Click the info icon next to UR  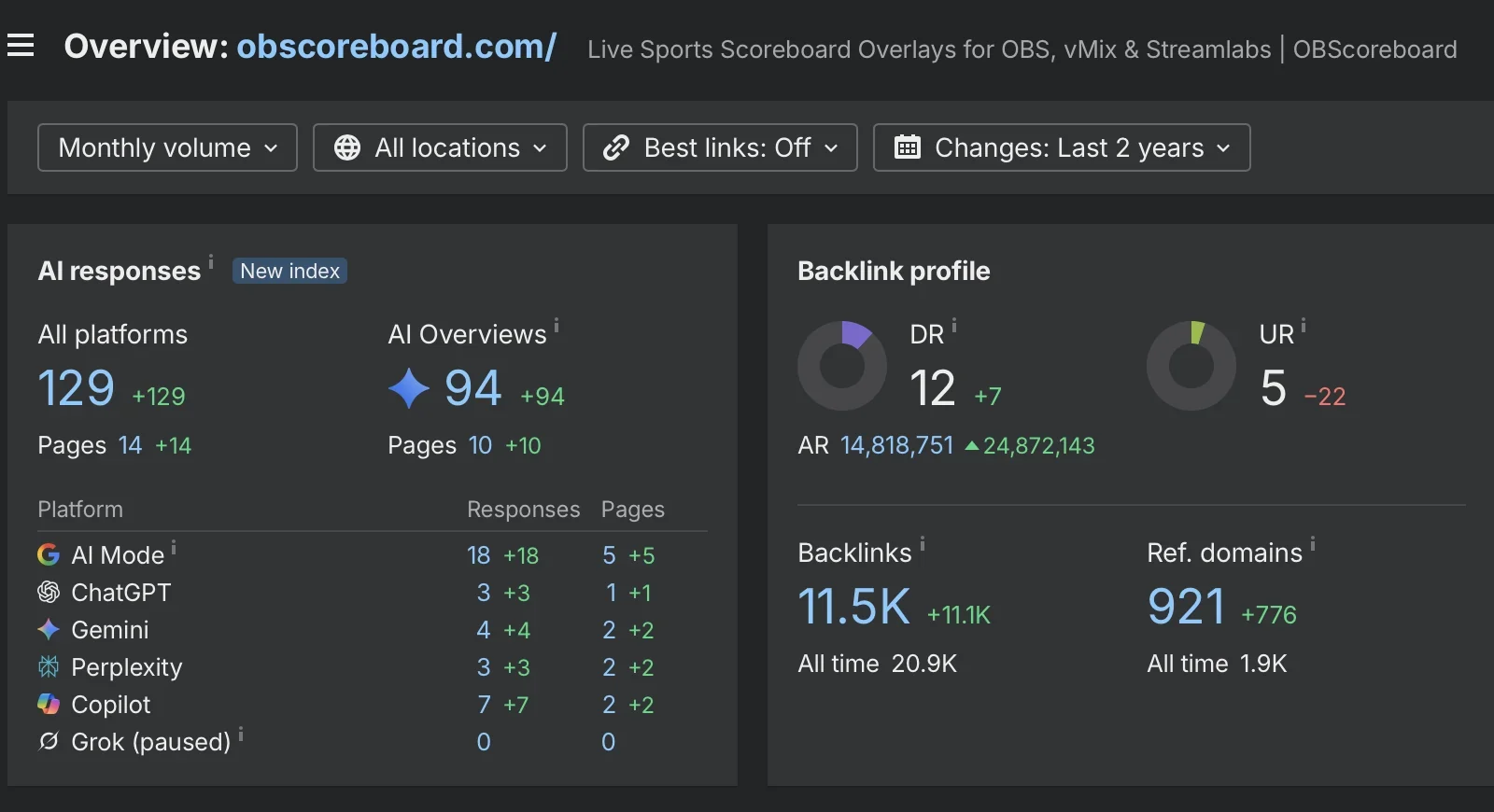pos(1304,325)
